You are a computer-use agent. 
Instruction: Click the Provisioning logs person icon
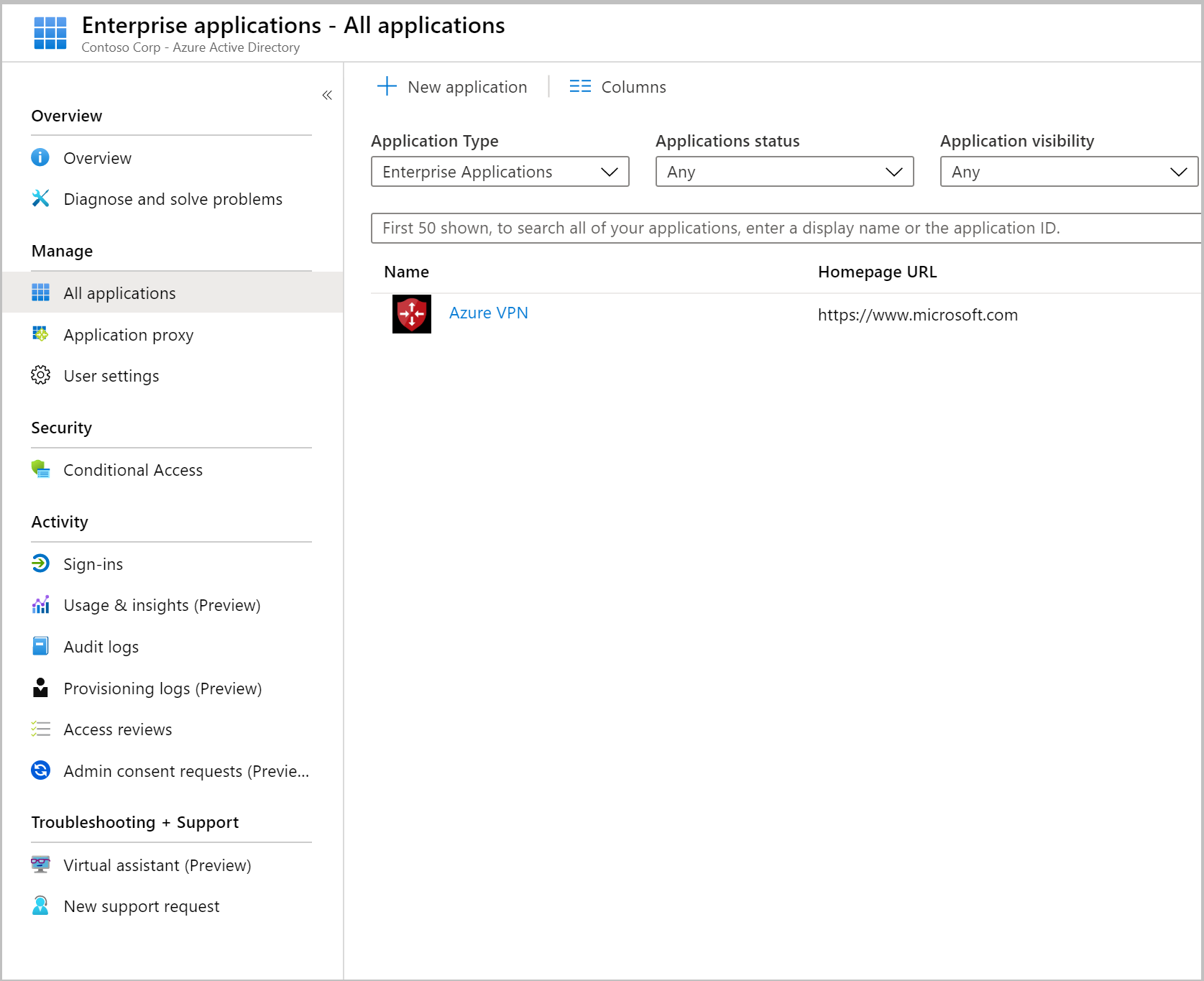point(40,688)
